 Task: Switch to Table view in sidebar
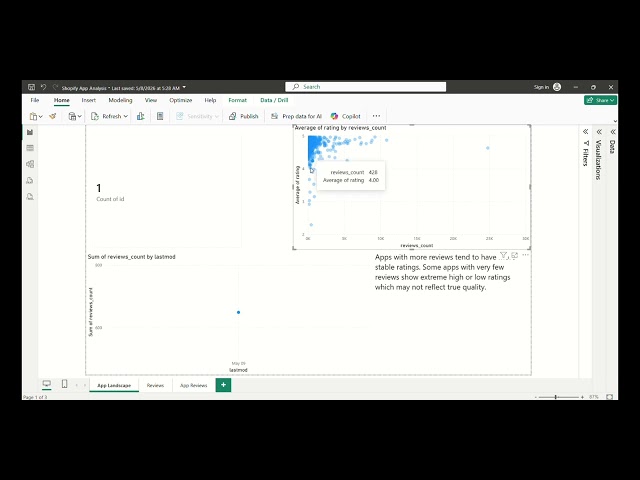point(30,148)
